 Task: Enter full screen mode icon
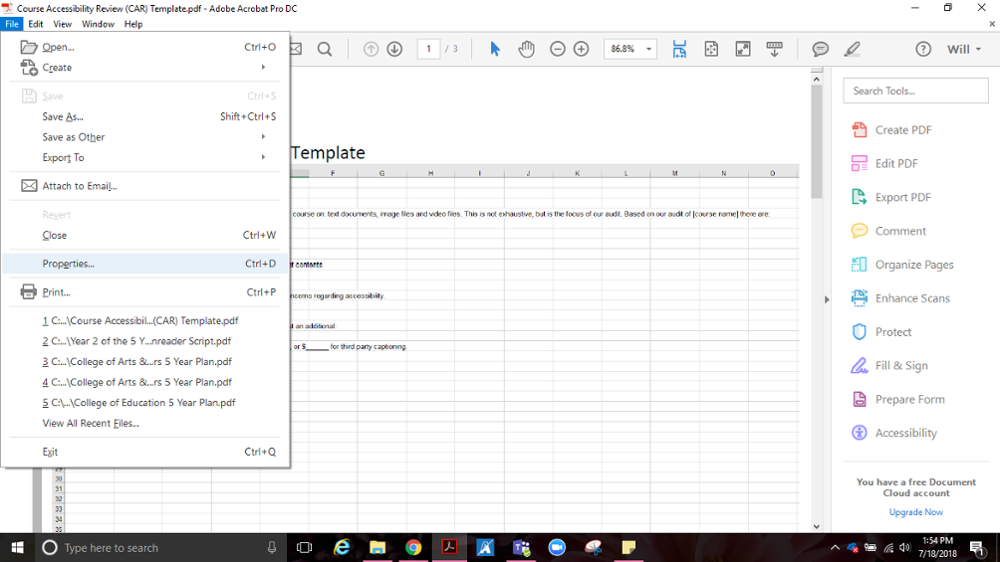click(x=743, y=49)
